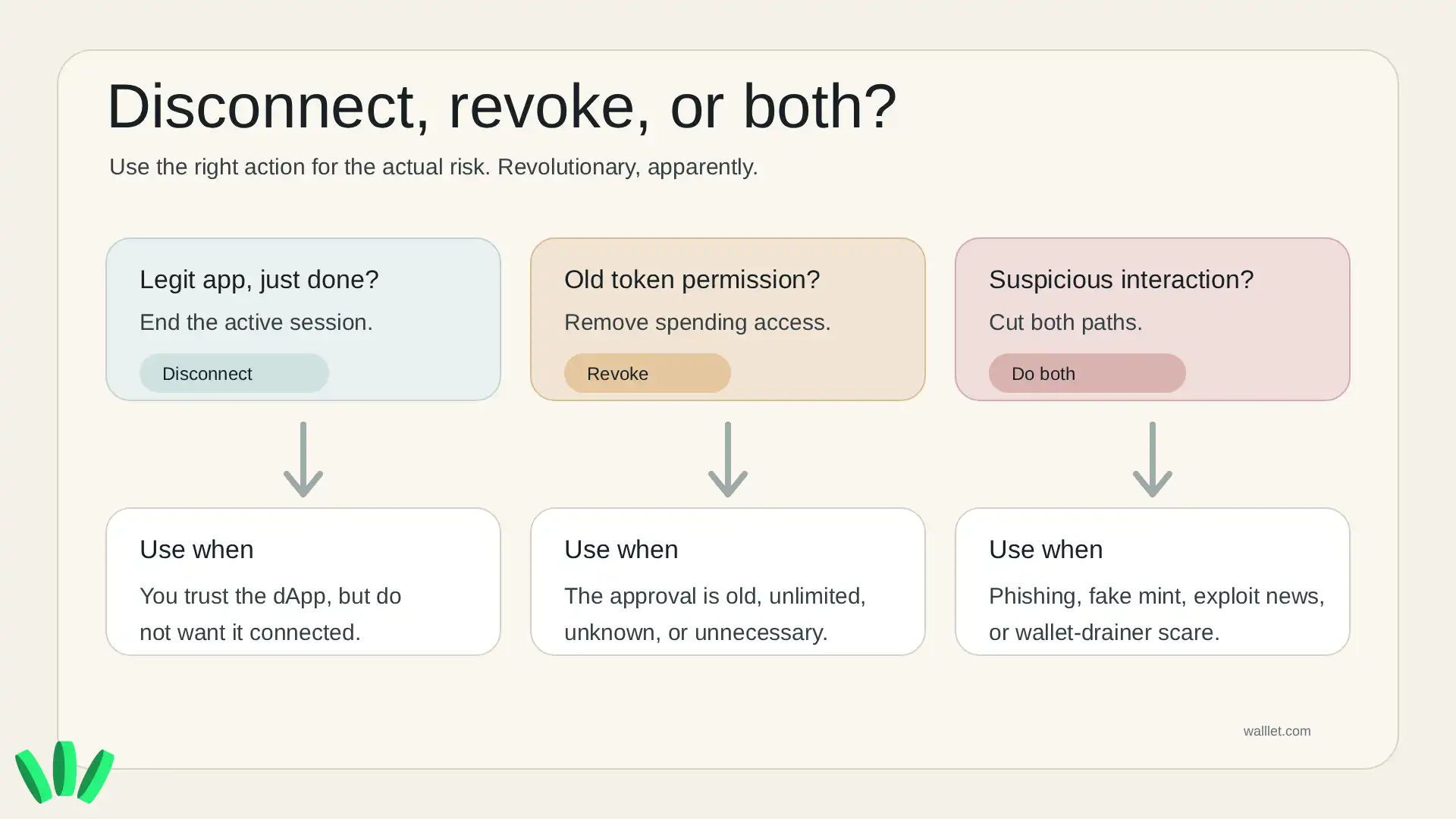
Task: Select the Disconnect pill button
Action: pos(234,373)
